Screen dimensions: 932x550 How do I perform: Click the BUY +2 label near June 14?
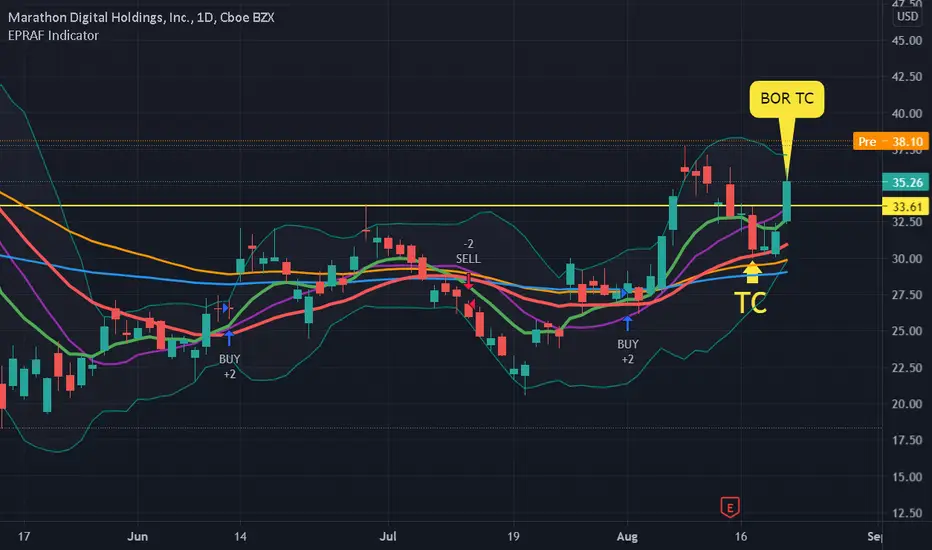[229, 366]
